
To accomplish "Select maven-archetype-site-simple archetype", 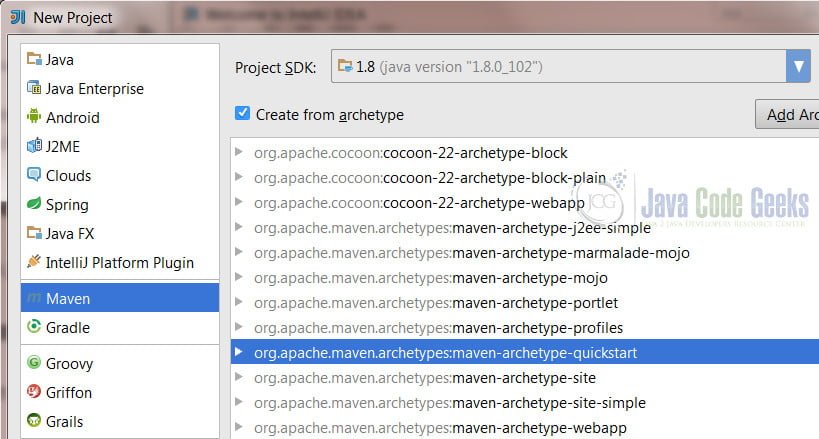I will pyautogui.click(x=450, y=402).
